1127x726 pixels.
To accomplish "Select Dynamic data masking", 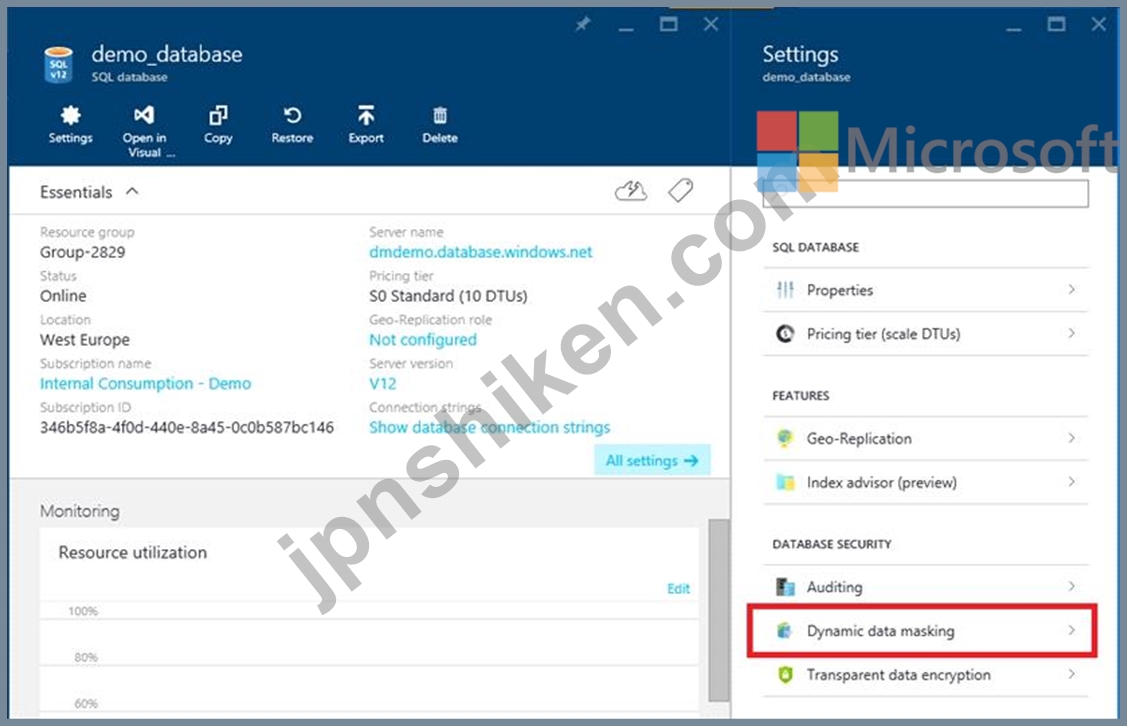I will click(922, 630).
